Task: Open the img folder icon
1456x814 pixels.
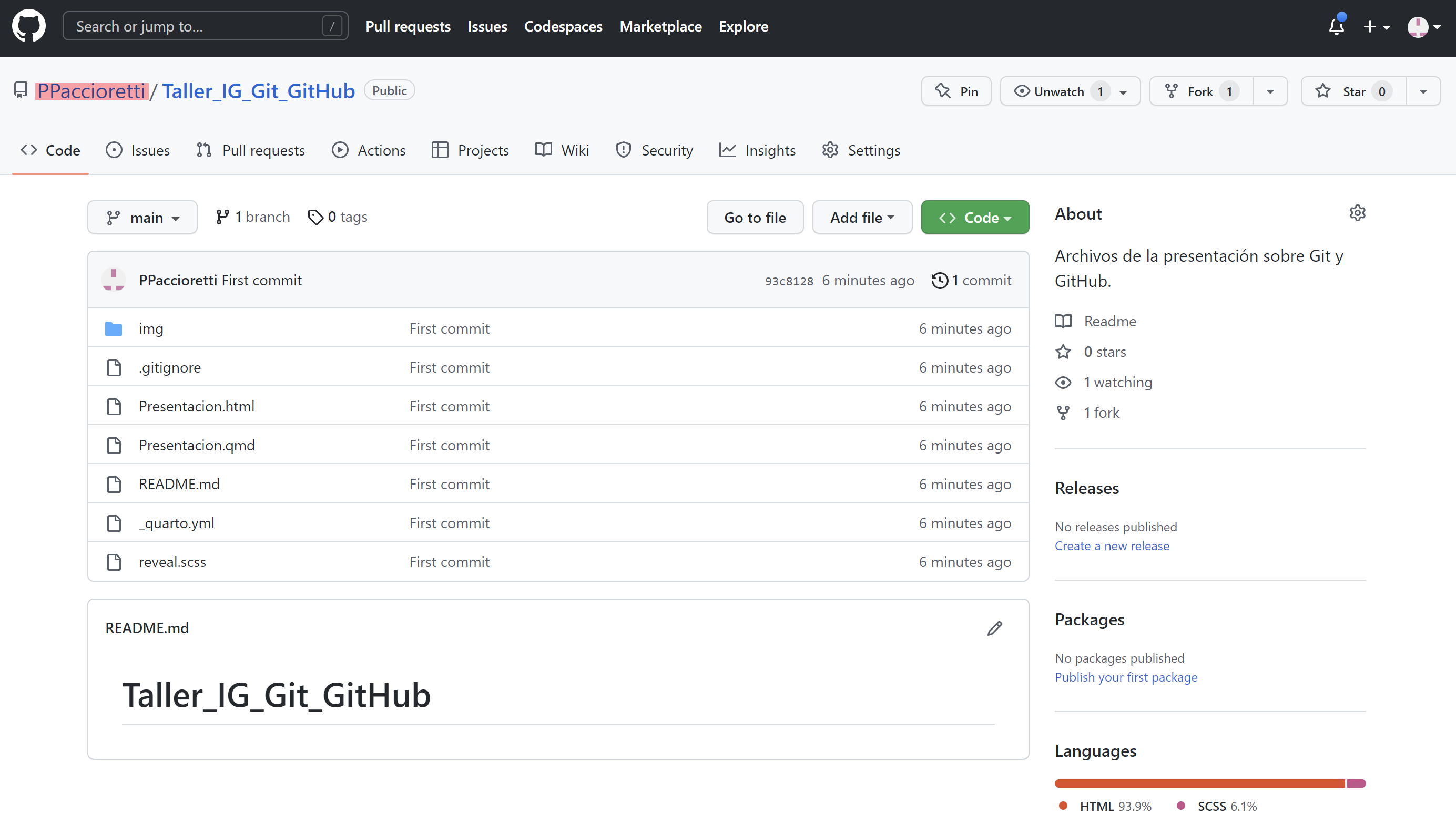Action: tap(114, 329)
